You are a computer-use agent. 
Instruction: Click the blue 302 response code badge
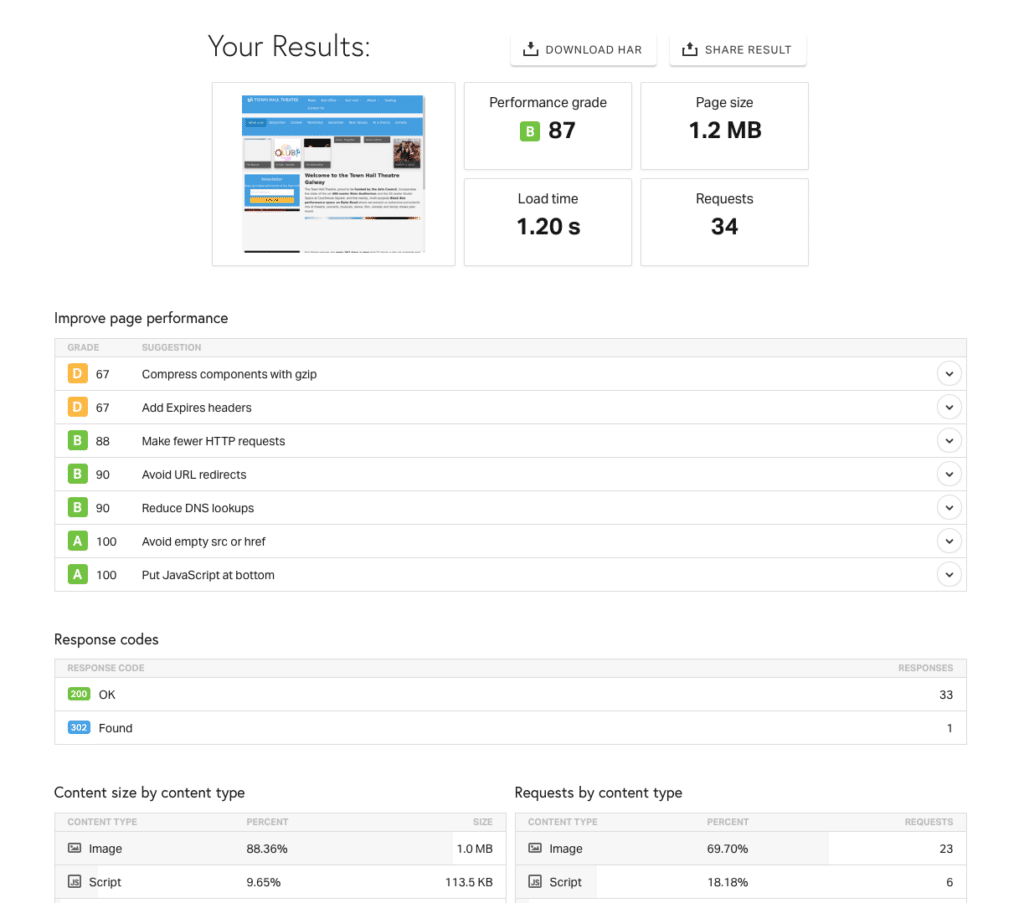click(x=79, y=727)
